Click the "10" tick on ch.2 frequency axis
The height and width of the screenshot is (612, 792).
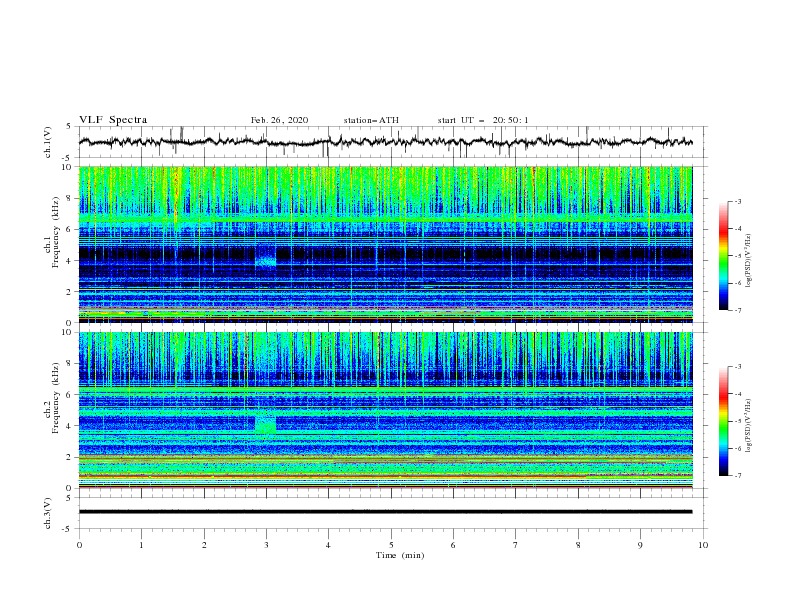67,332
